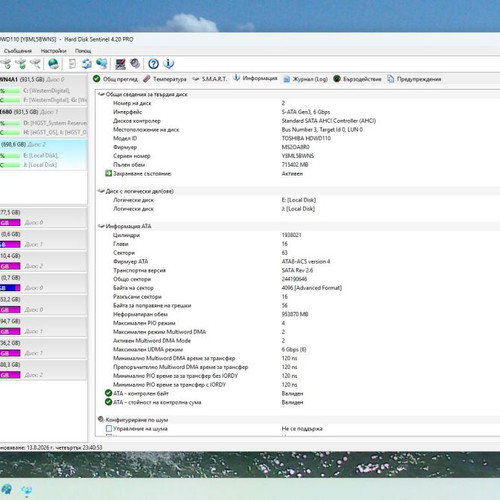Select the 0,7 GB blue-magenta usage bar

coord(10,288)
